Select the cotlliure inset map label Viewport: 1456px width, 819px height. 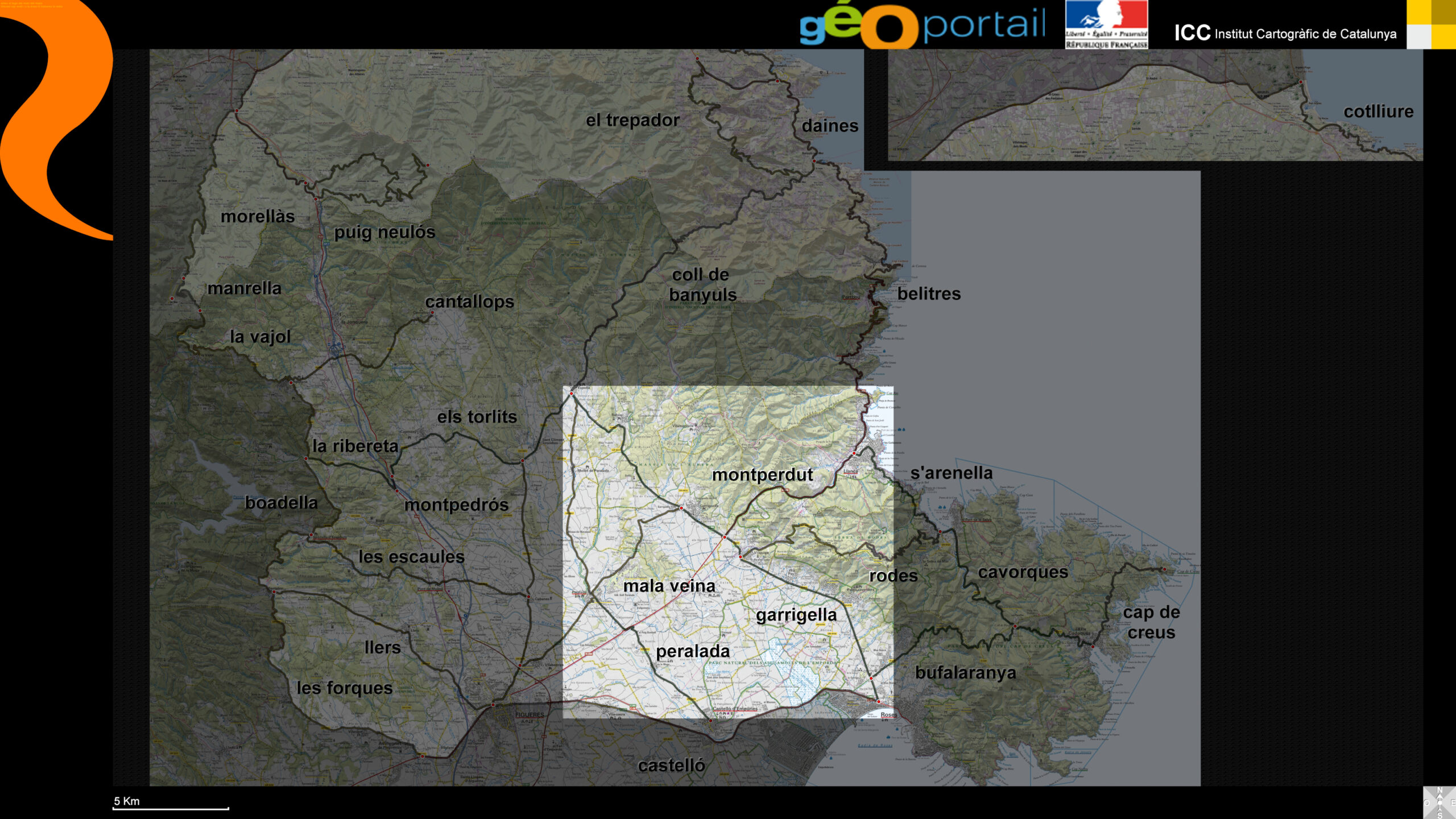tap(1378, 111)
